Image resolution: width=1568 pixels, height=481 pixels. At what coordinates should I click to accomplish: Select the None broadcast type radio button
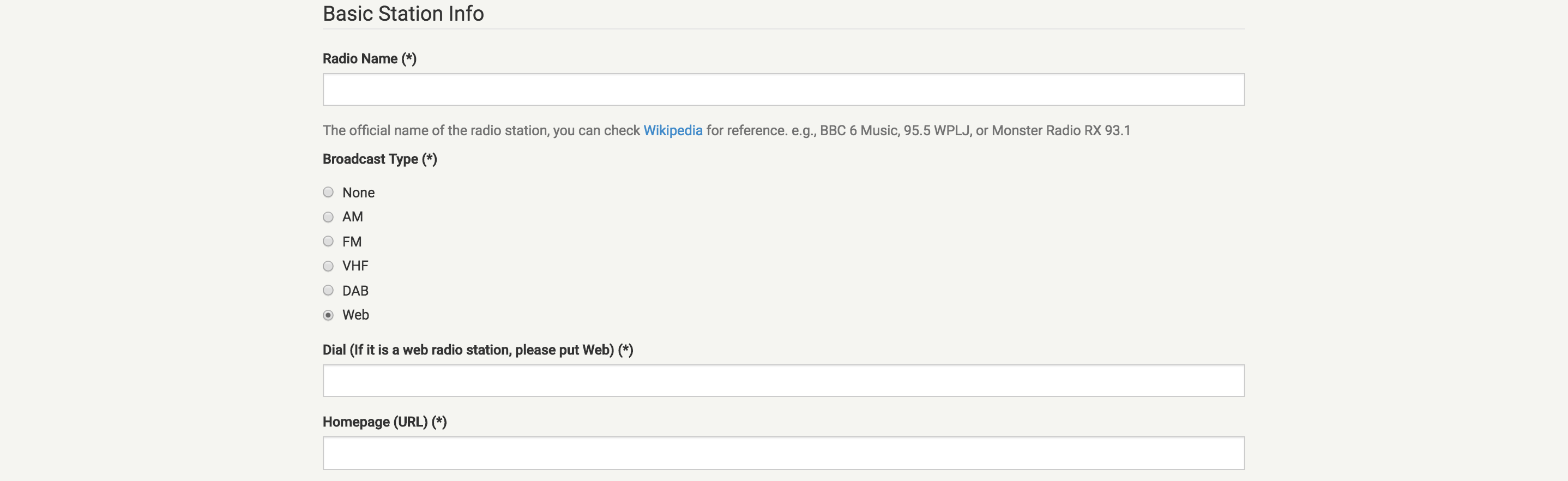coord(328,193)
